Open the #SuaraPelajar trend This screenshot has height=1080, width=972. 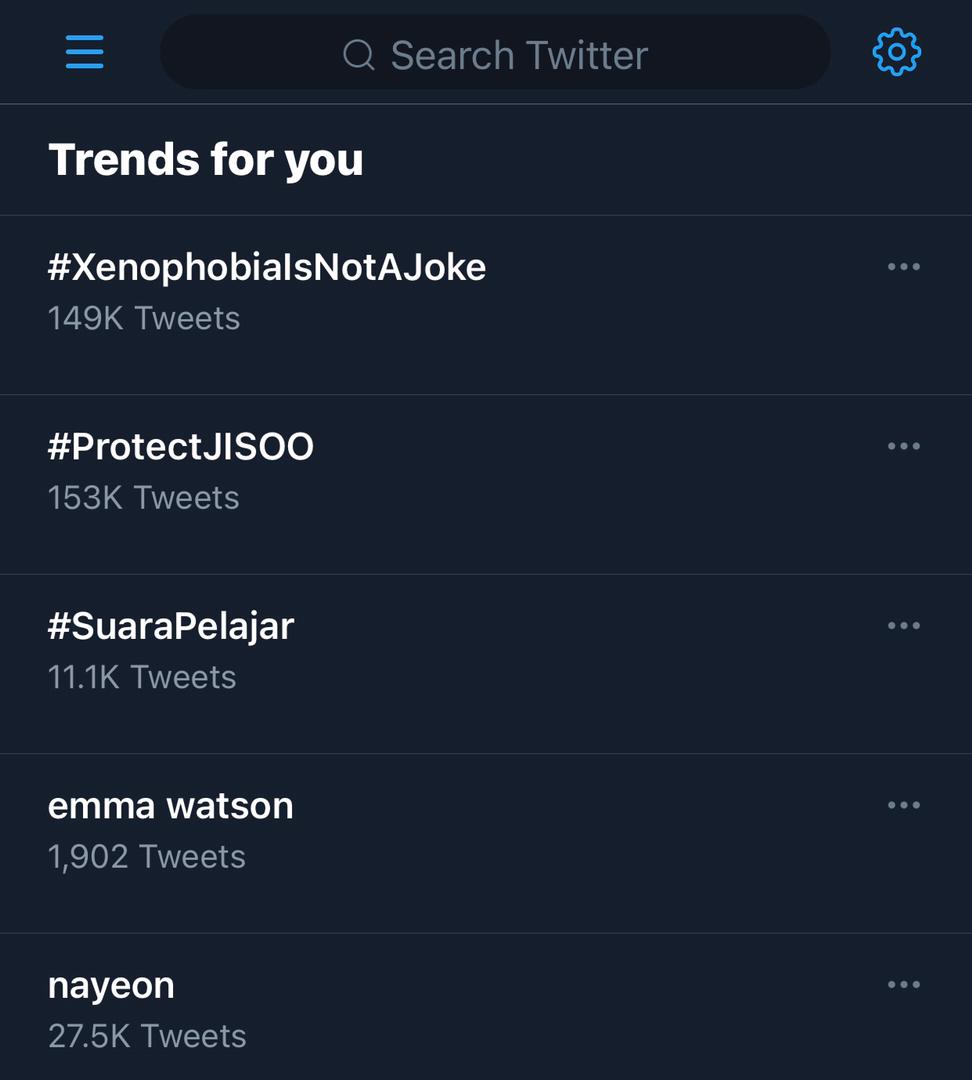[171, 626]
